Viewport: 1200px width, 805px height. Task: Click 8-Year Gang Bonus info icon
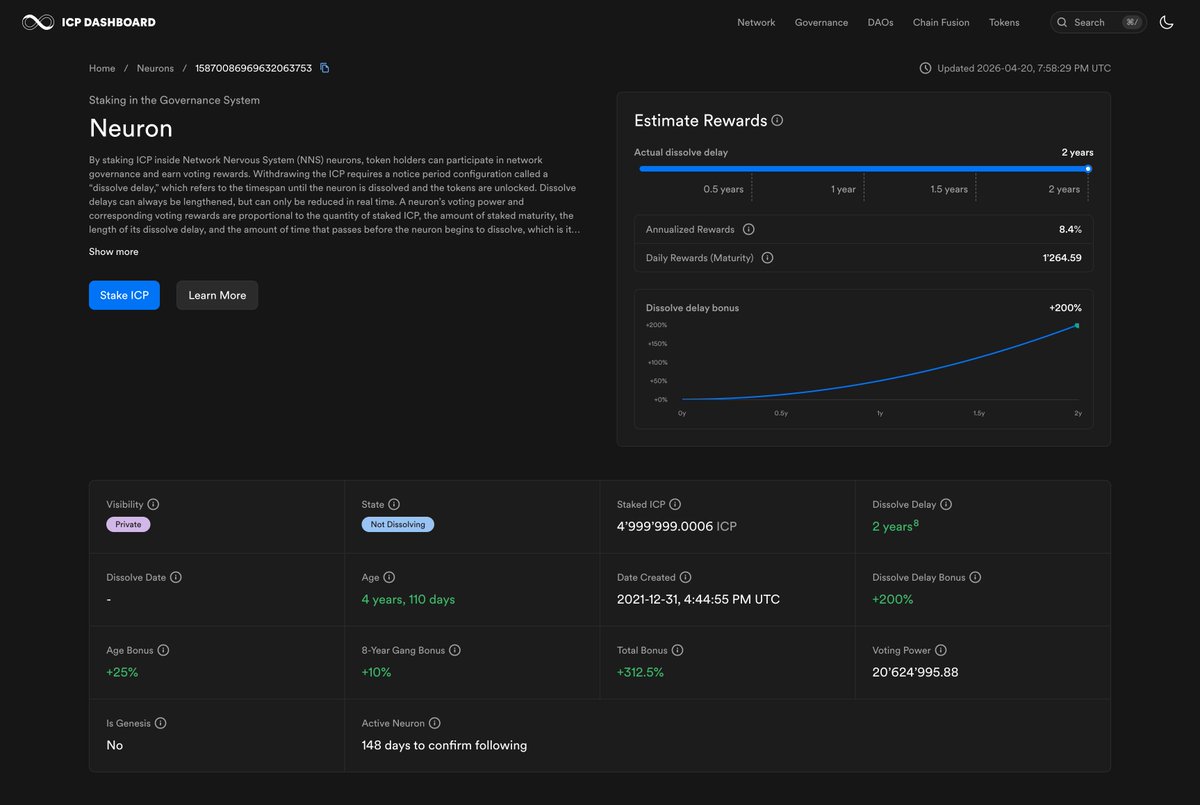click(x=454, y=650)
